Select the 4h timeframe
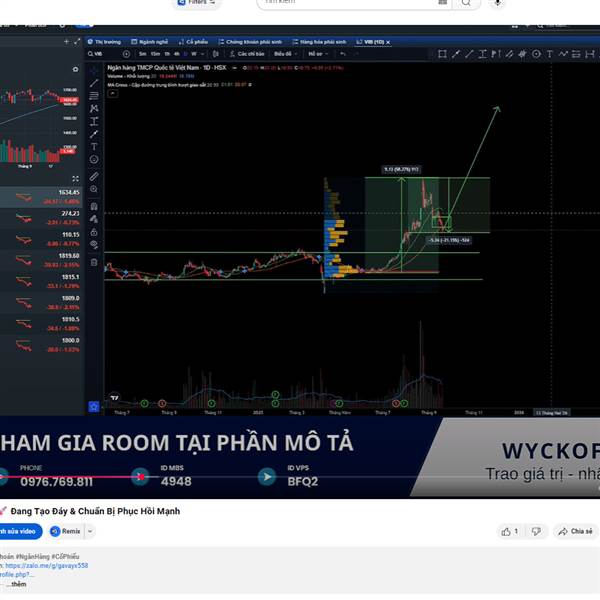Viewport: 600px width, 600px height. (x=177, y=54)
